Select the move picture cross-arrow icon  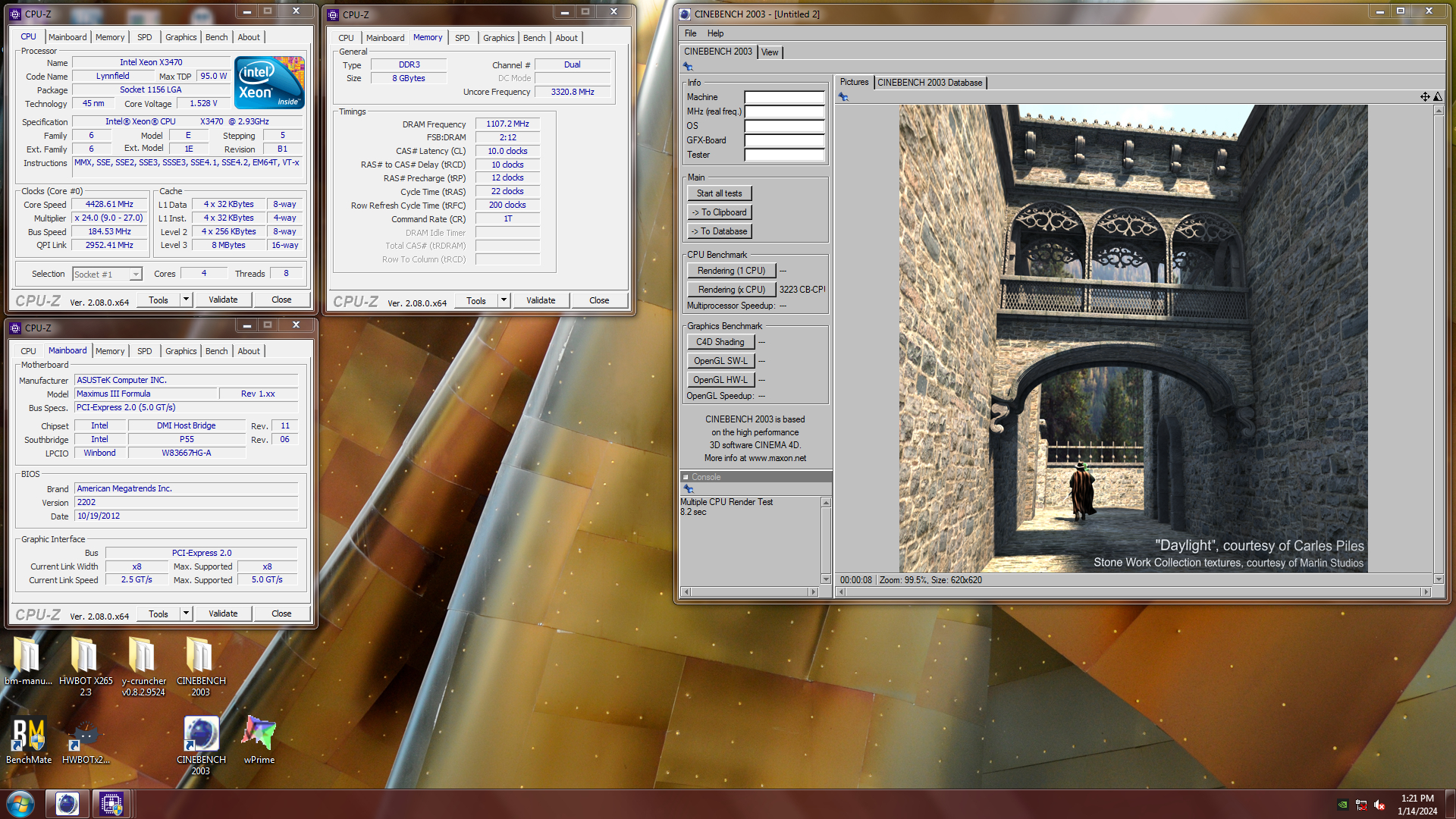(1425, 96)
